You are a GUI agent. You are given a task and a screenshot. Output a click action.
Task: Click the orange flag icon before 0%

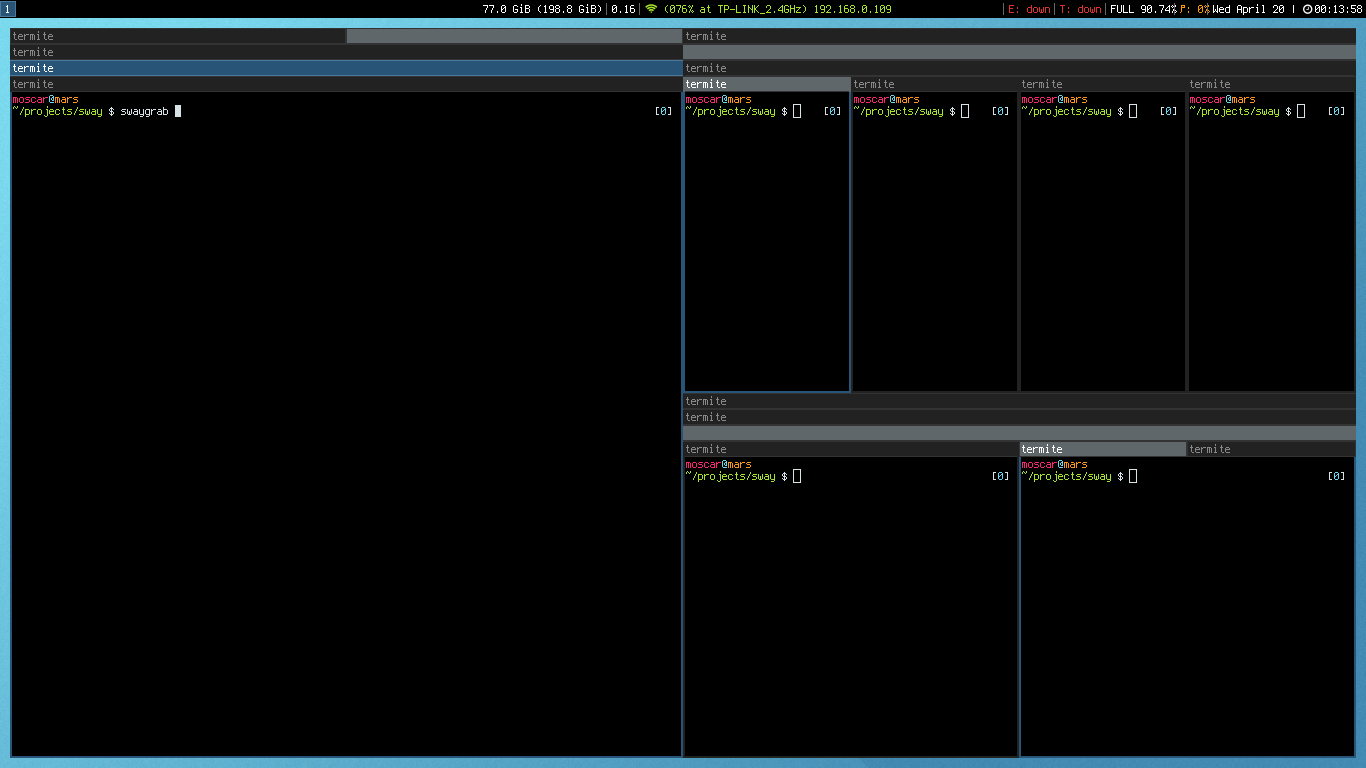pos(1185,9)
